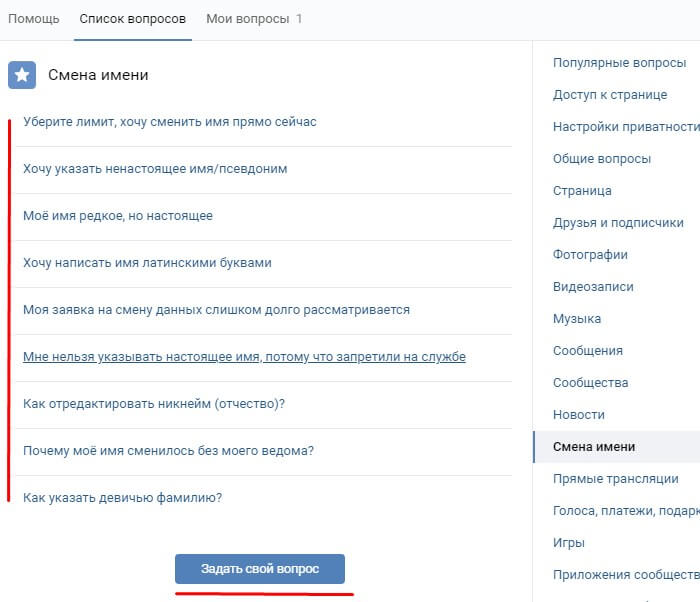Select Фотографии category
This screenshot has height=602, width=700.
coord(590,255)
